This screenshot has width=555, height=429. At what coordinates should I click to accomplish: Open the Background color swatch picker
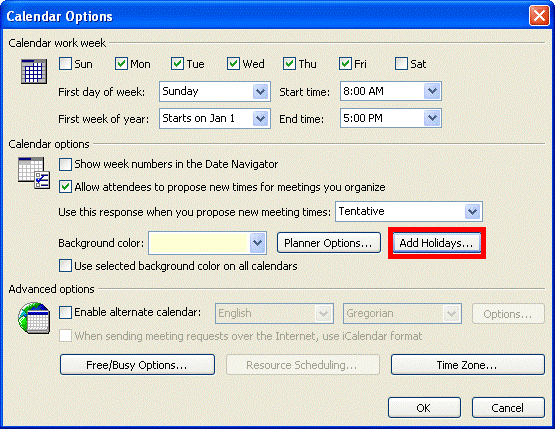point(207,243)
